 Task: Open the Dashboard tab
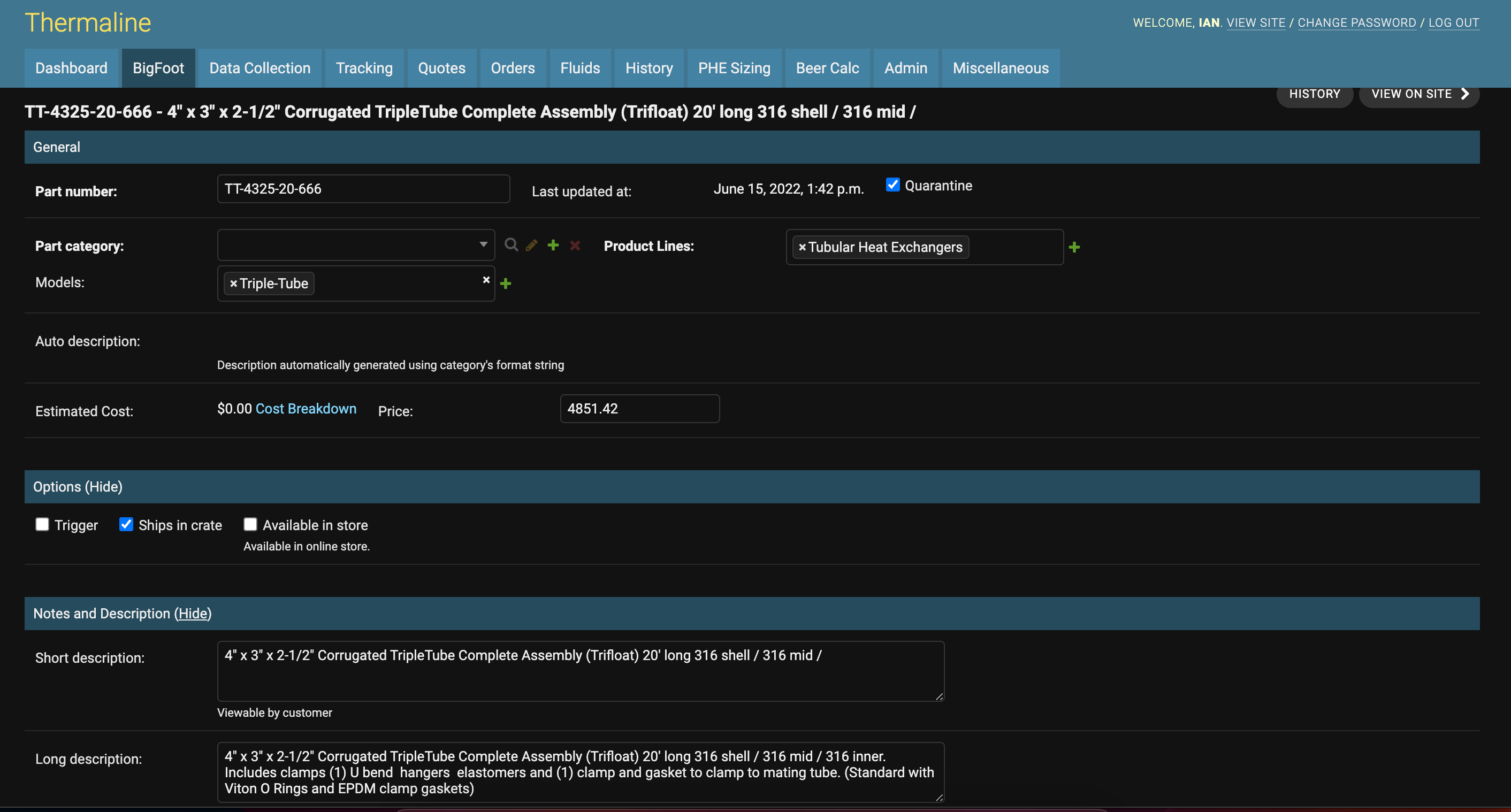click(x=72, y=68)
